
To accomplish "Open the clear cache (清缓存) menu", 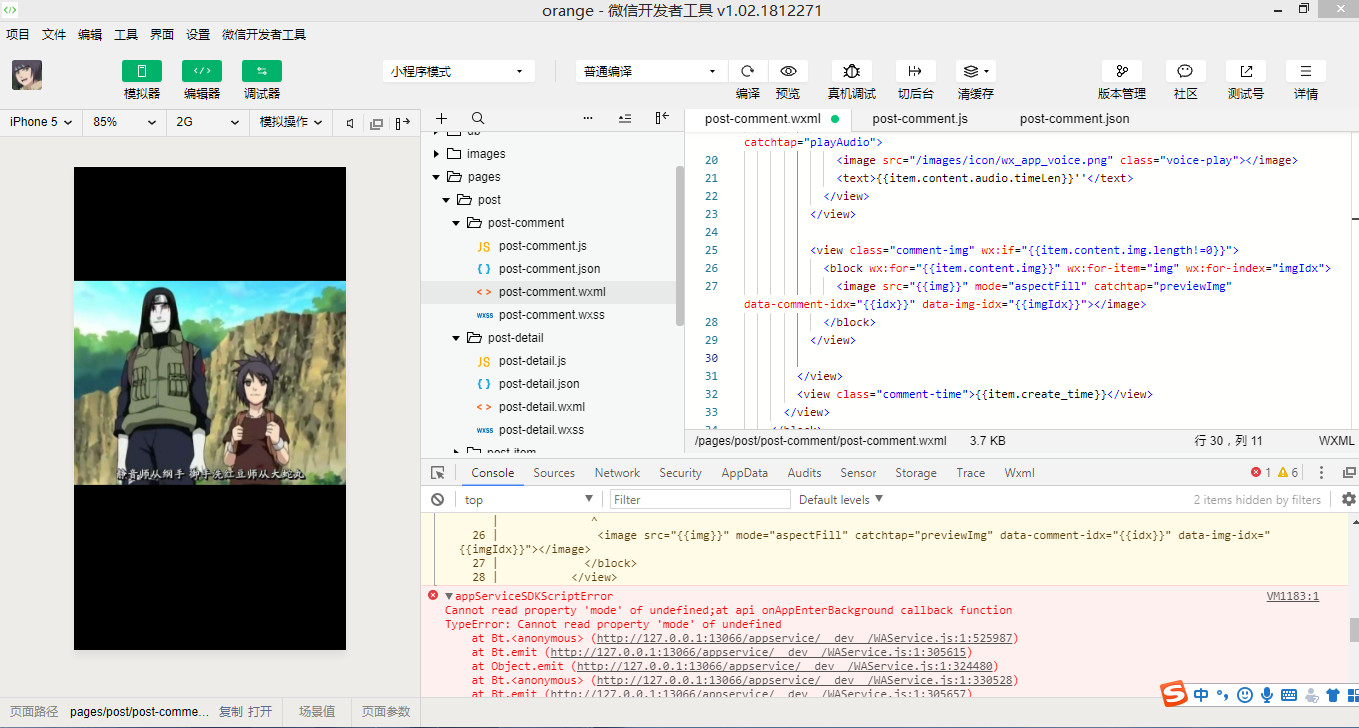I will point(975,71).
